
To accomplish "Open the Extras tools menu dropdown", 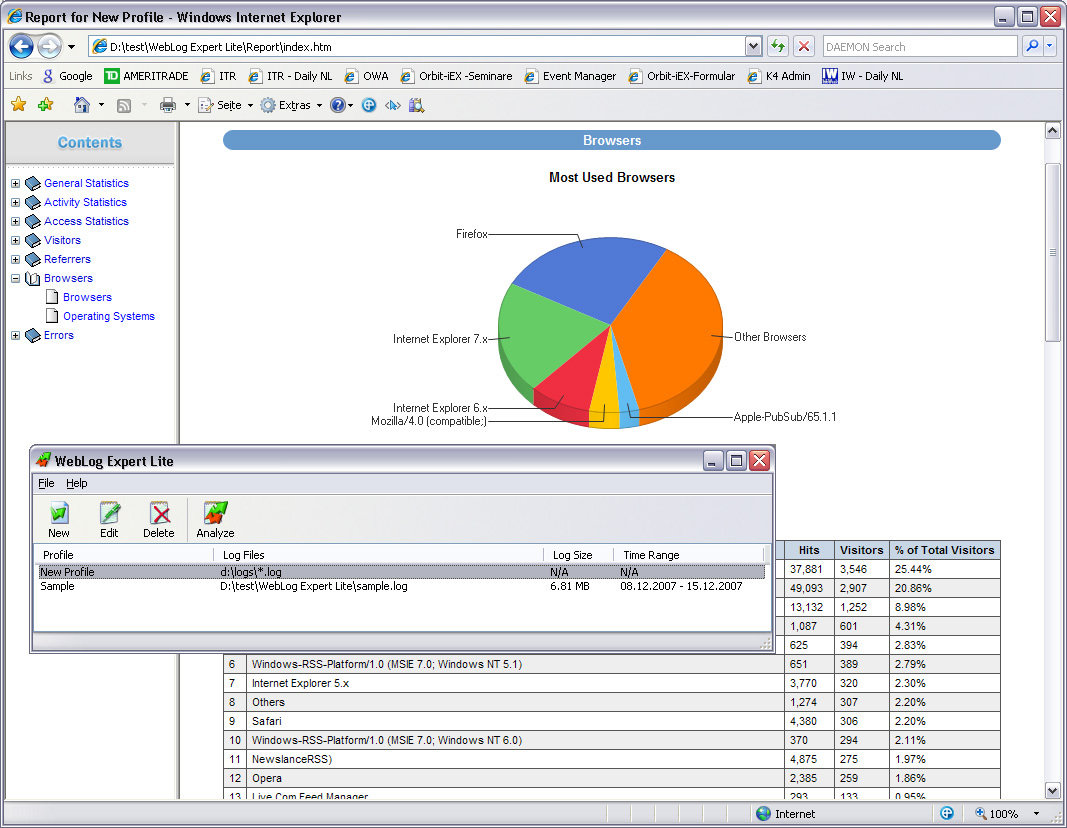I will pyautogui.click(x=291, y=105).
